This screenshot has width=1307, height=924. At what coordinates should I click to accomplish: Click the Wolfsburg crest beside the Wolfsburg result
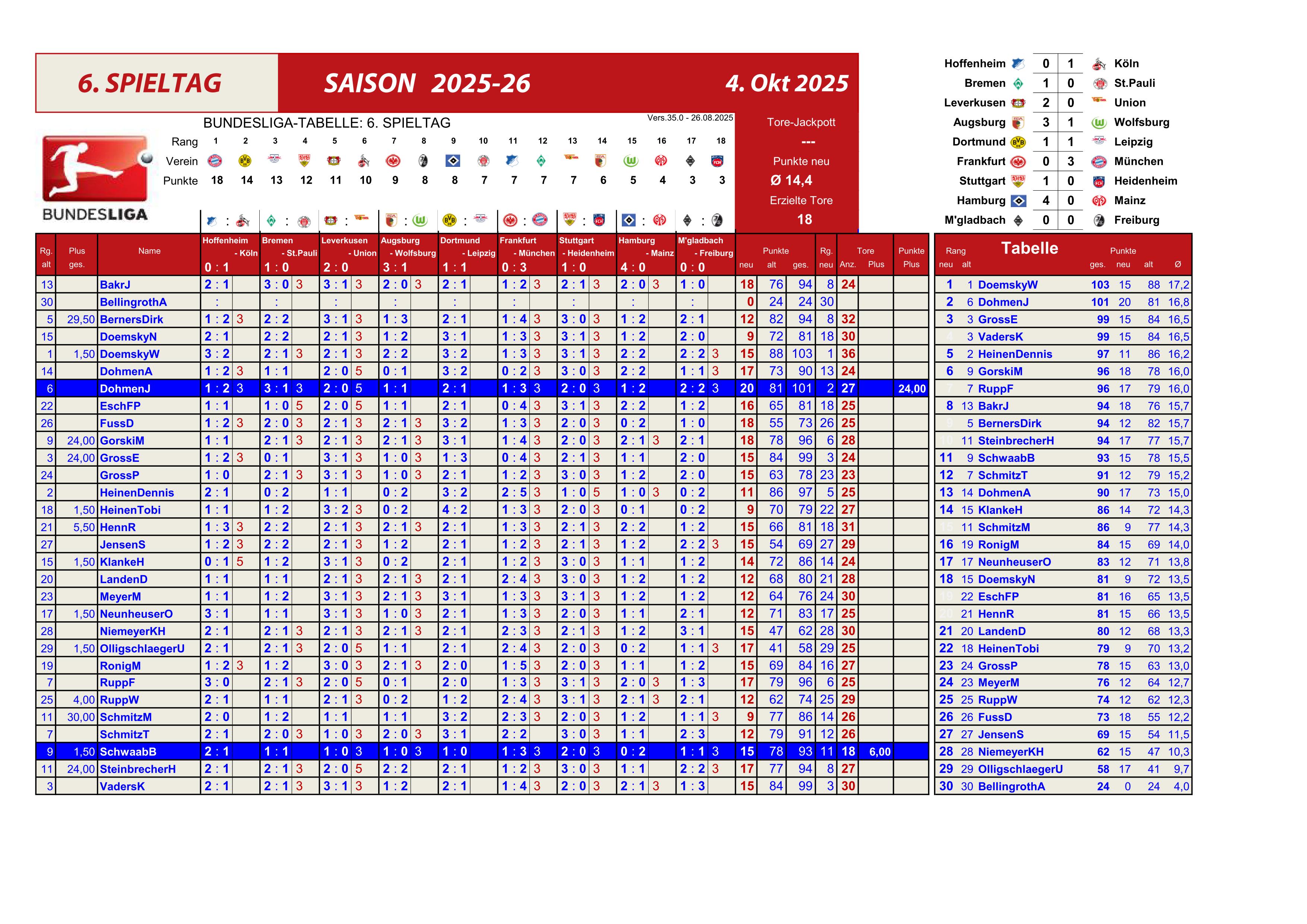[1099, 122]
